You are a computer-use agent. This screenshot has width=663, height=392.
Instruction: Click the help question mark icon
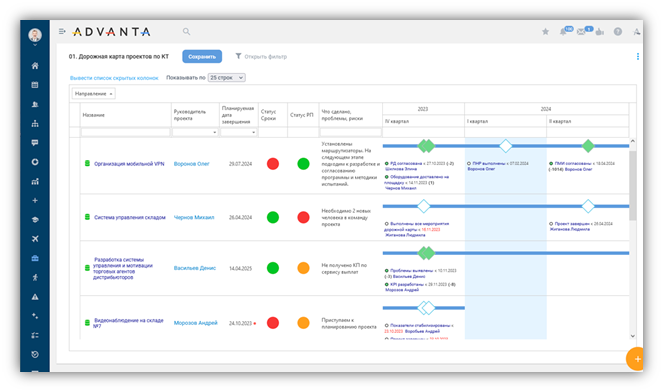click(618, 31)
